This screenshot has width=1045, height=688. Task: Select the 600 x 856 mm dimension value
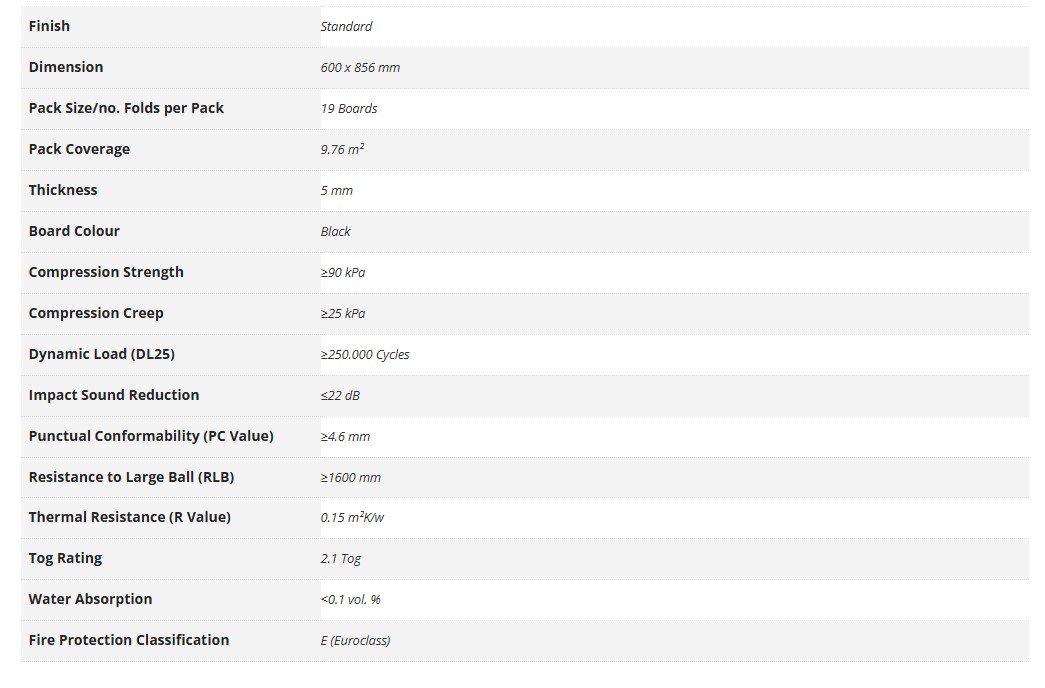tap(360, 68)
